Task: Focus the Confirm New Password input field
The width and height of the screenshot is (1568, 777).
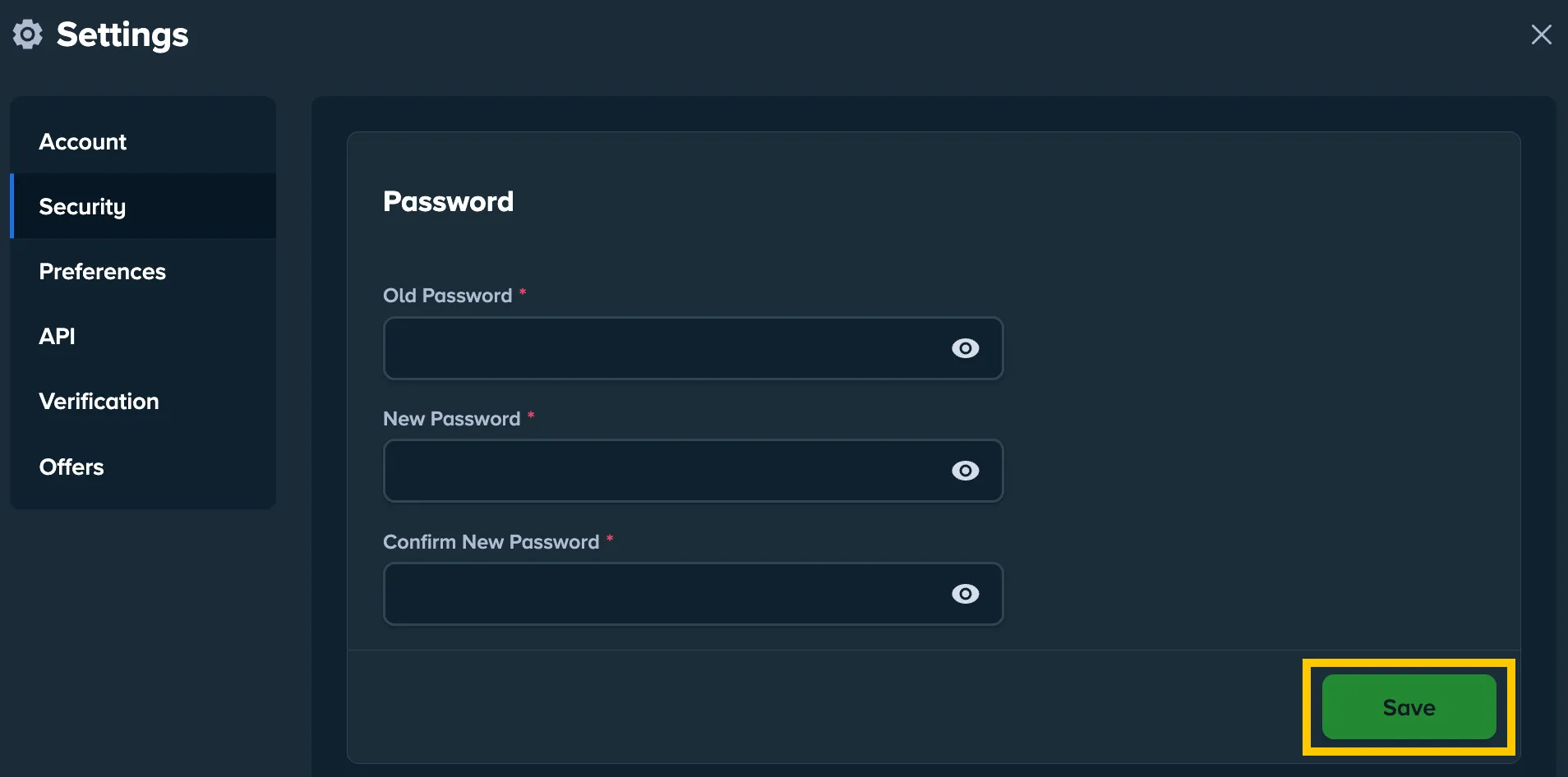Action: 657,594
